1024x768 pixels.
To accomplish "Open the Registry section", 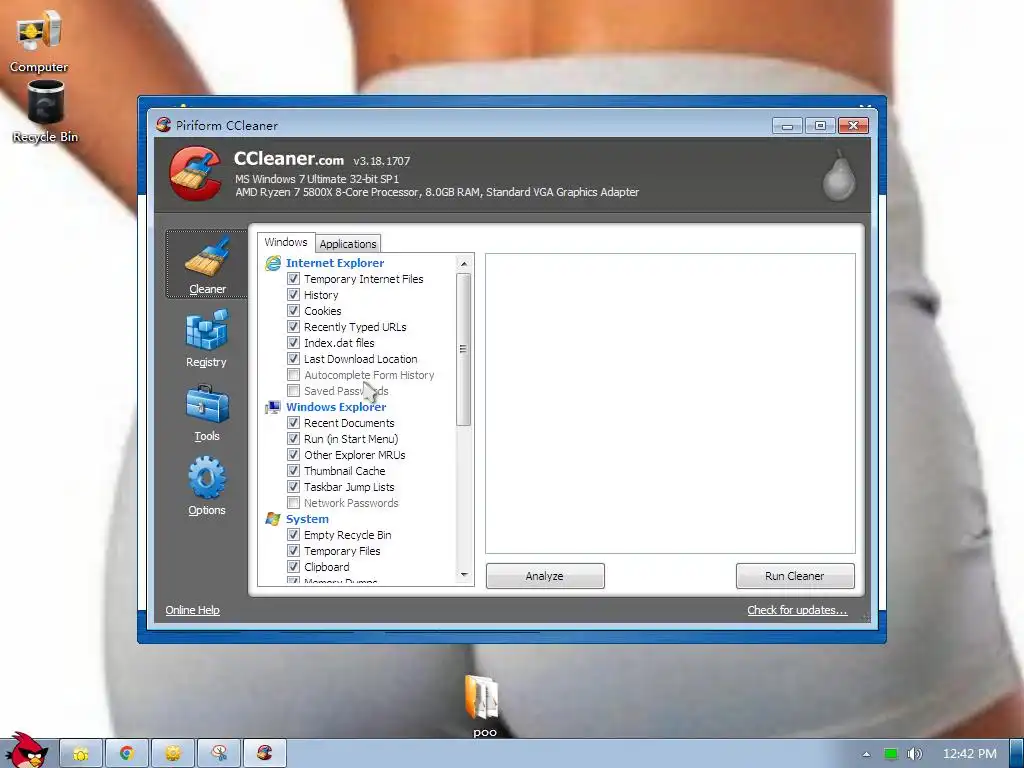I will coord(206,338).
